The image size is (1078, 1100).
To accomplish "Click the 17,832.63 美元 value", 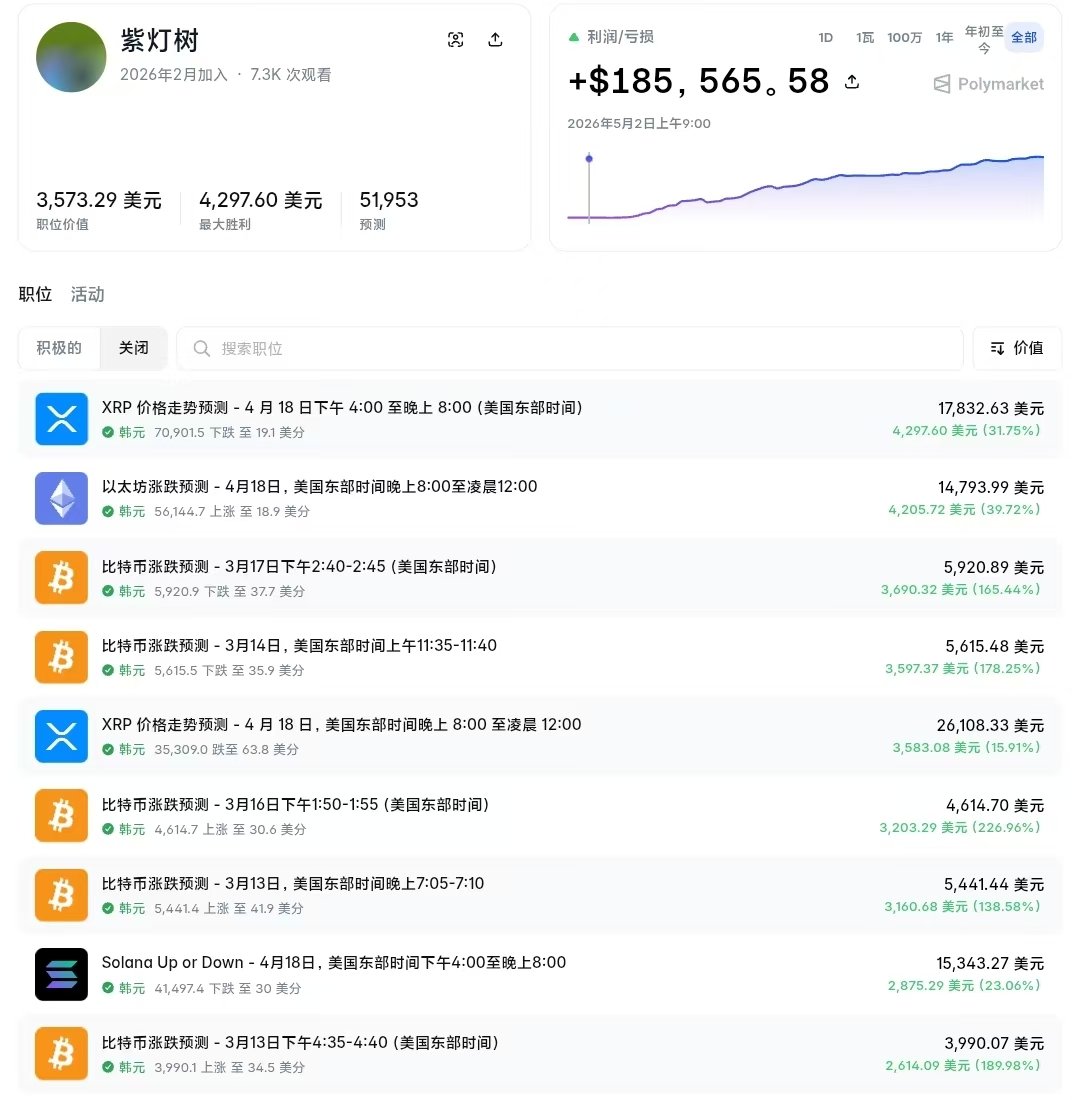I will pos(991,408).
